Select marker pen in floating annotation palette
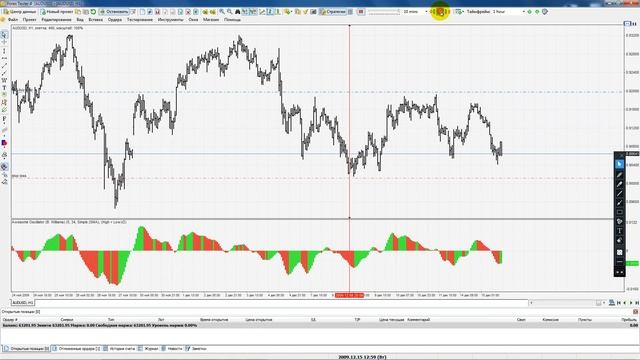Screen dimensions: 640x360 pos(619,184)
